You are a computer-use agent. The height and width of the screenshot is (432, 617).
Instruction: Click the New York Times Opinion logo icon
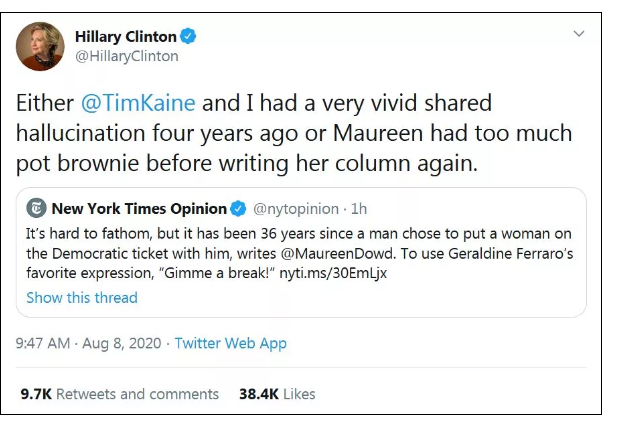click(37, 208)
